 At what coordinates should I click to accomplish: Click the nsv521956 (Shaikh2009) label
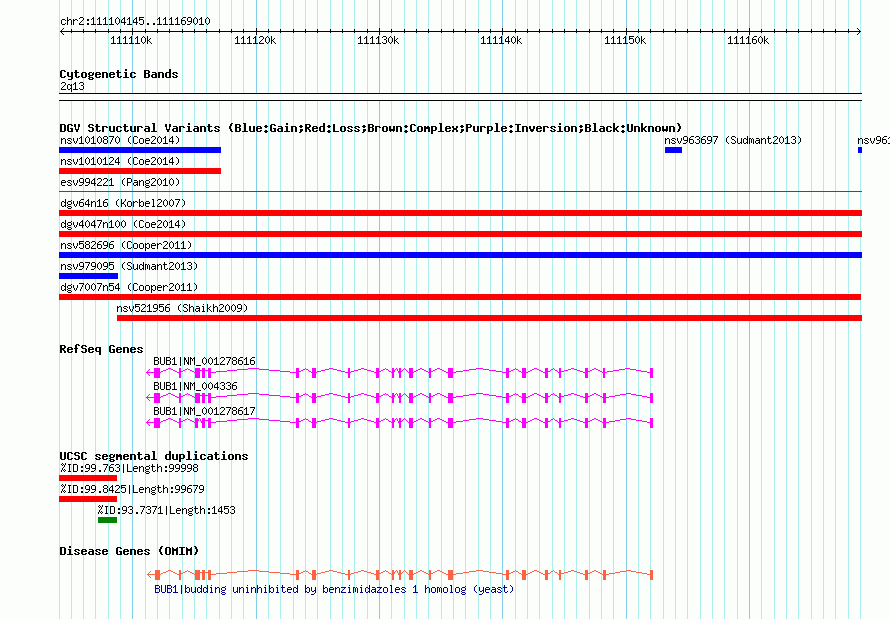pyautogui.click(x=182, y=308)
